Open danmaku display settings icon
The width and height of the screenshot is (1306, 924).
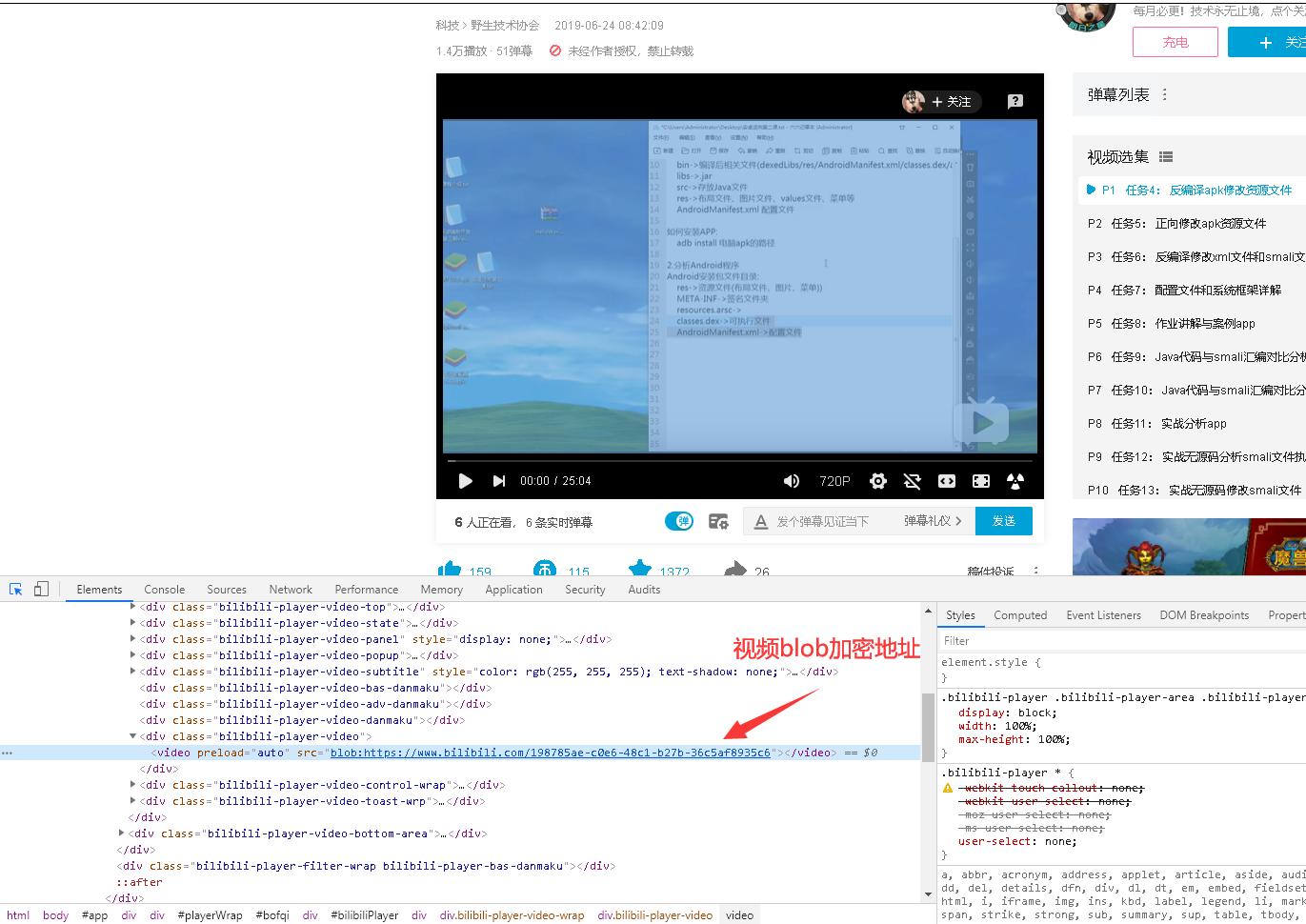tap(718, 521)
